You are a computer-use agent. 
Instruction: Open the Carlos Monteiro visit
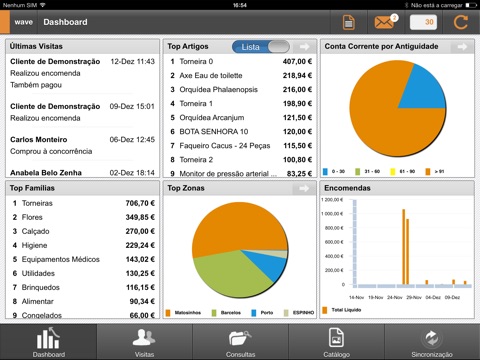[82, 146]
